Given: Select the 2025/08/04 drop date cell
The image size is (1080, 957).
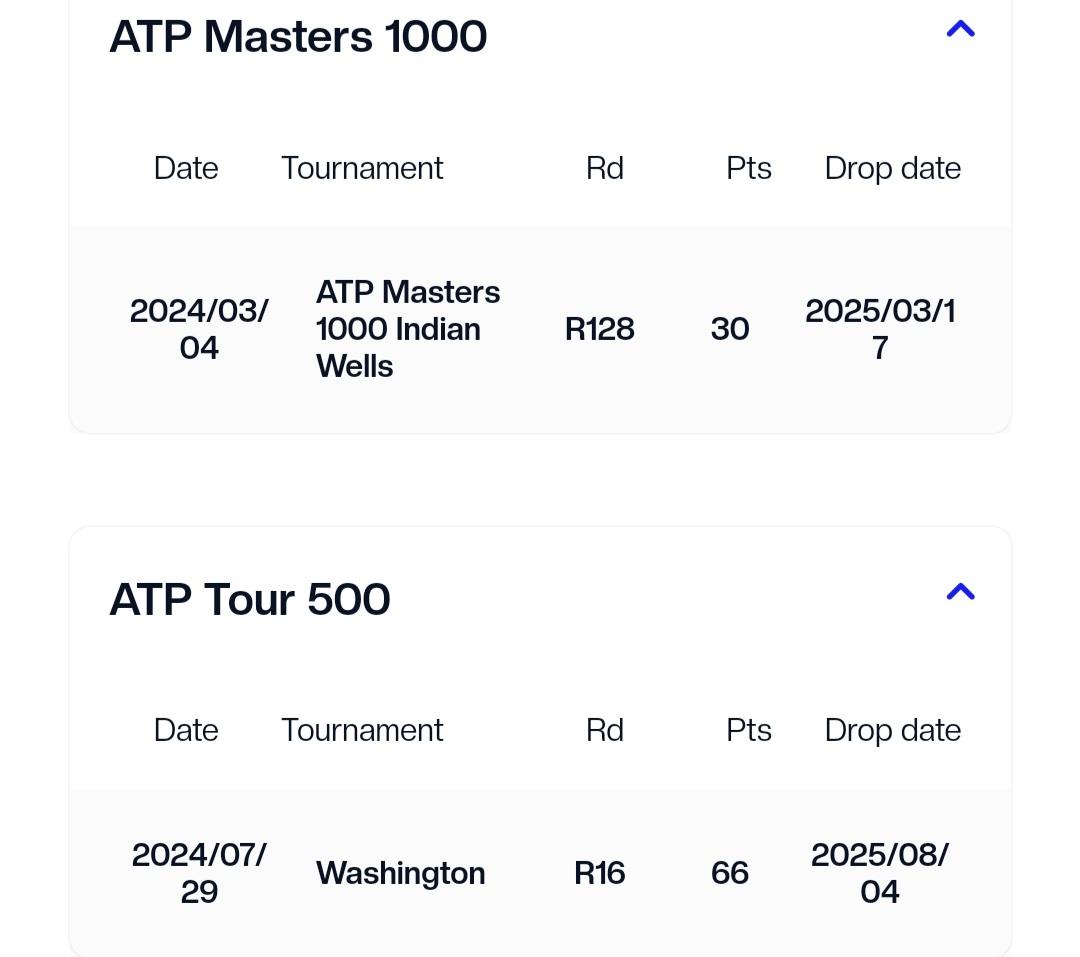Looking at the screenshot, I should (880, 873).
